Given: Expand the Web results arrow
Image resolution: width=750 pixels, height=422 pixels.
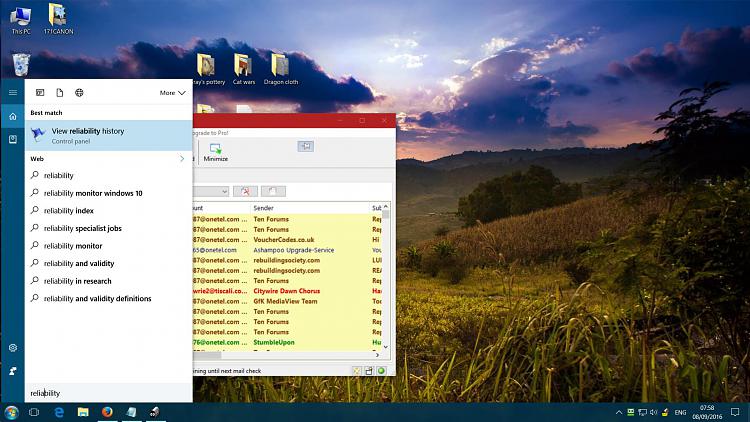Looking at the screenshot, I should pos(182,158).
